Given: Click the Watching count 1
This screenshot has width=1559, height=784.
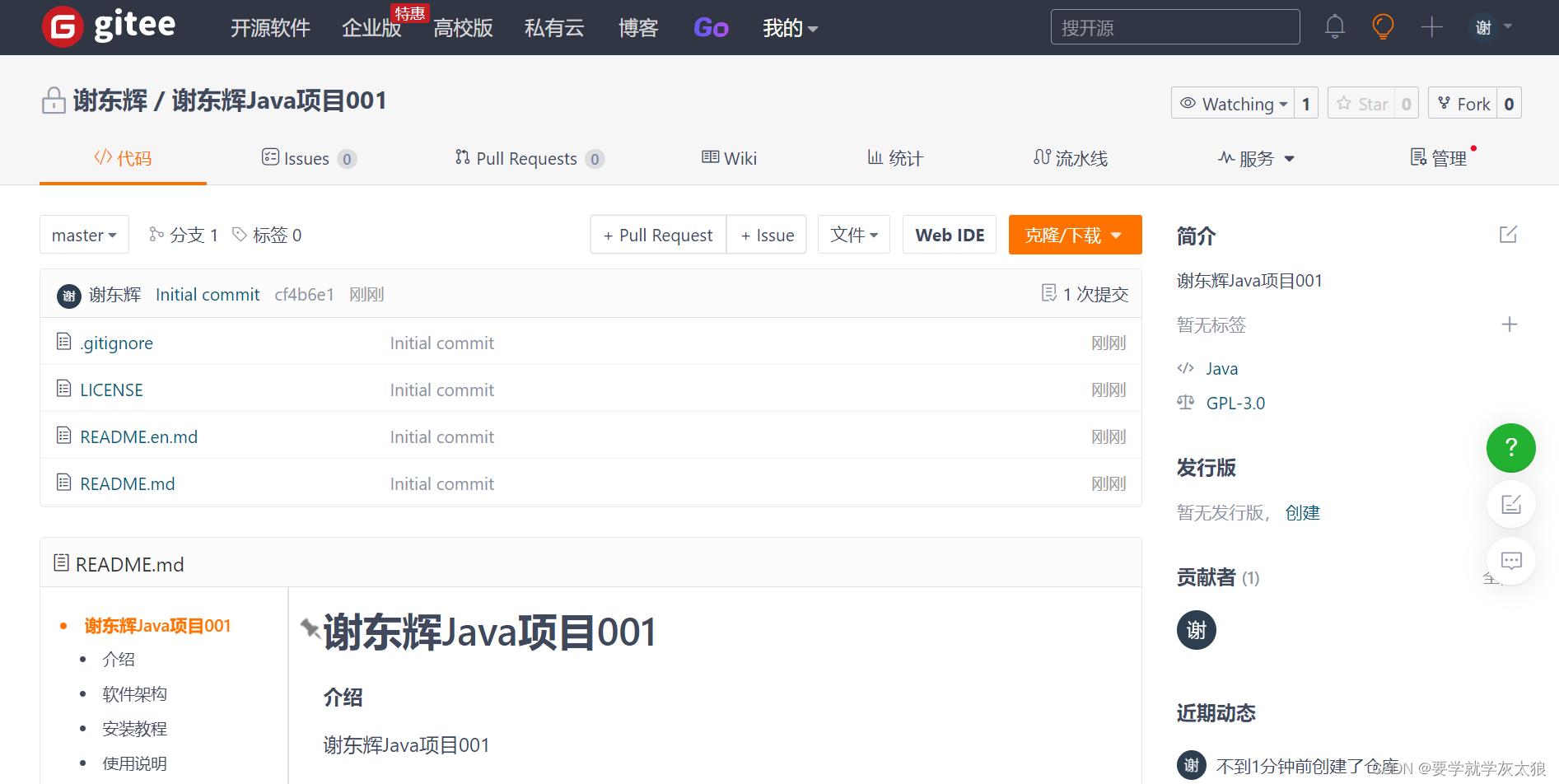Looking at the screenshot, I should point(1306,104).
